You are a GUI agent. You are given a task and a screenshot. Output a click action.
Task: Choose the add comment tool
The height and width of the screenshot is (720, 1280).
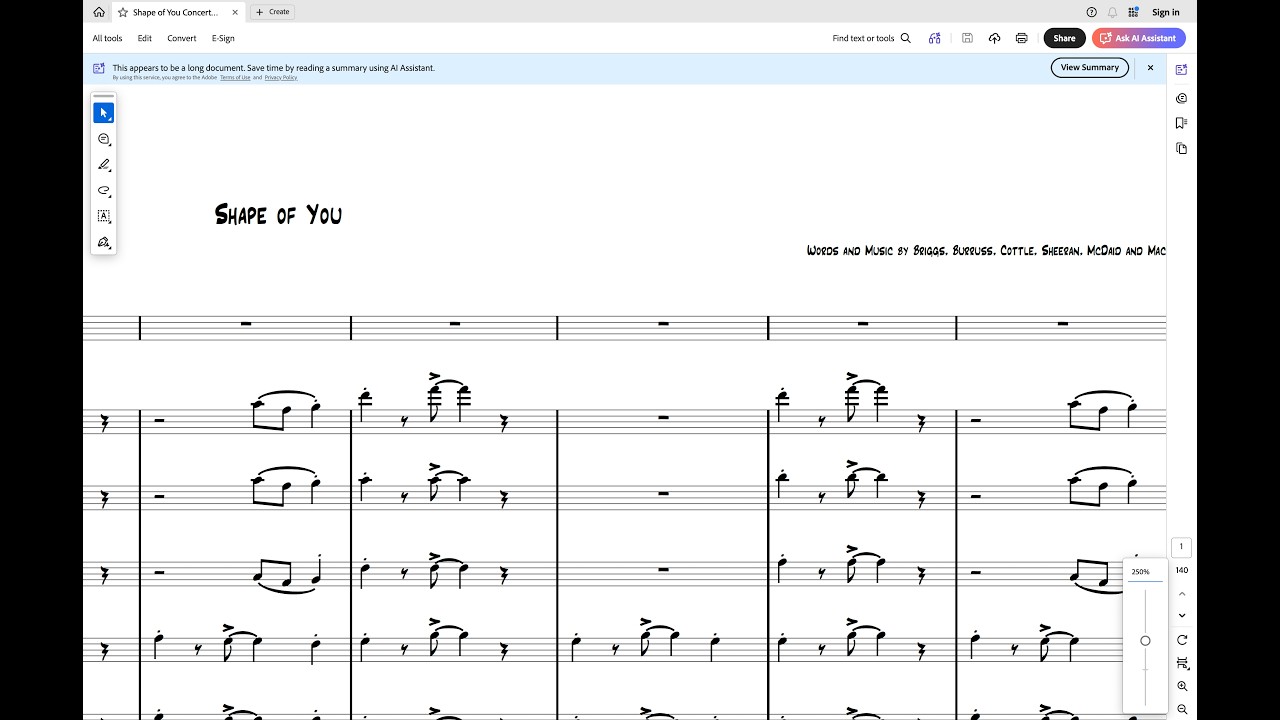coord(104,139)
